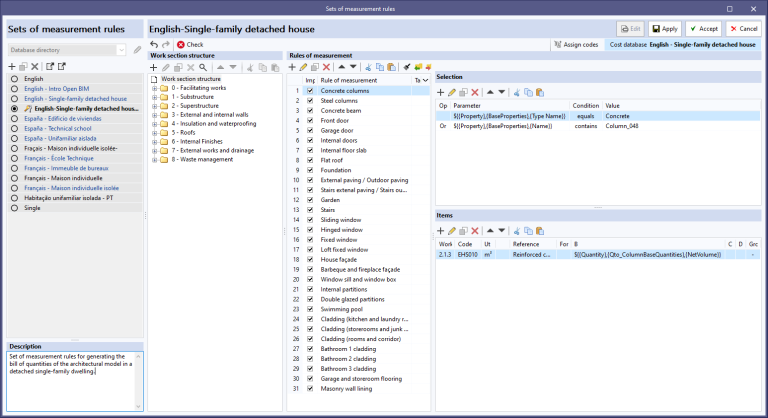The image size is (768, 418).
Task: Add a new rule of measurement with the plus icon
Action: [x=292, y=67]
